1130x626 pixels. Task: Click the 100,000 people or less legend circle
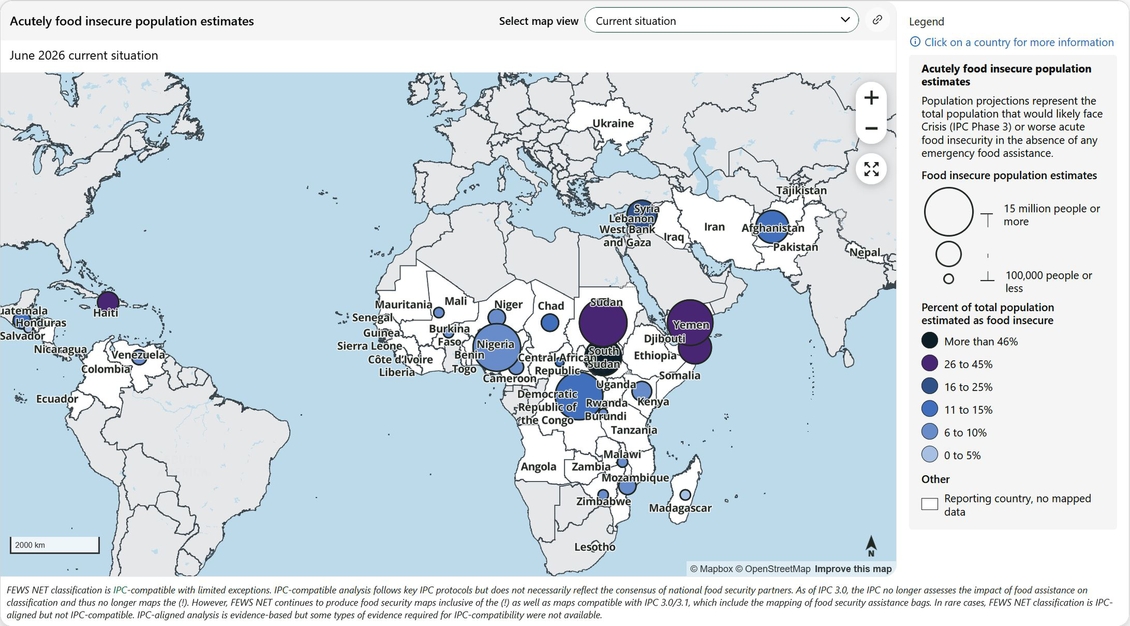pyautogui.click(x=948, y=279)
